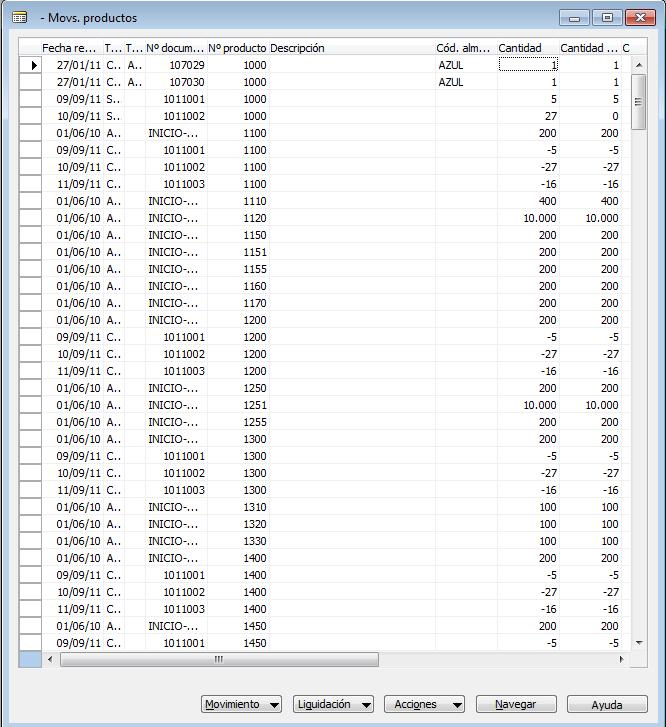Viewport: 666px width, 727px height.
Task: Click the vertical scrollbar down arrow
Action: pos(639,643)
